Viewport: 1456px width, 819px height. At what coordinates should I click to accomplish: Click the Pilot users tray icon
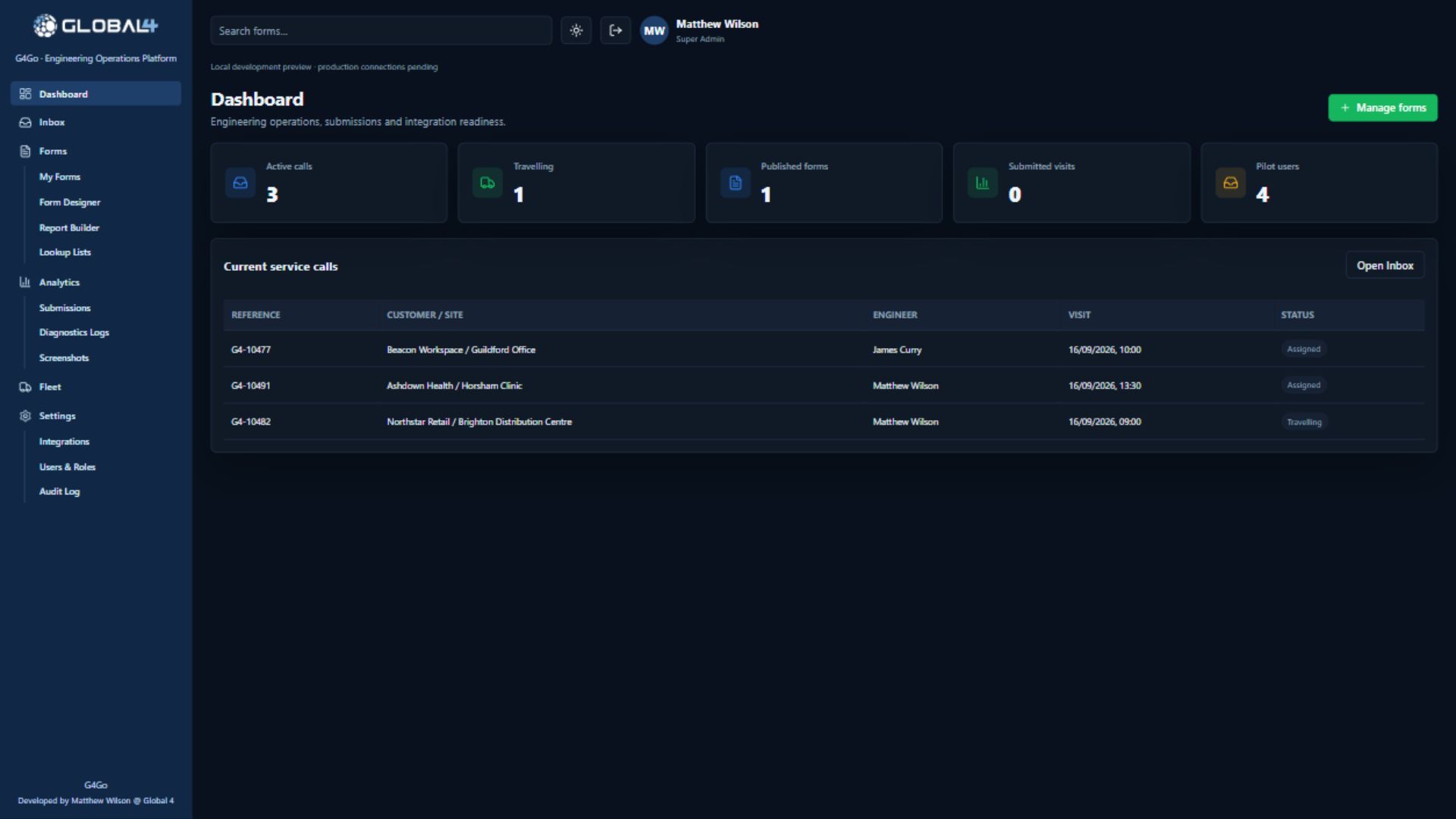(x=1231, y=183)
